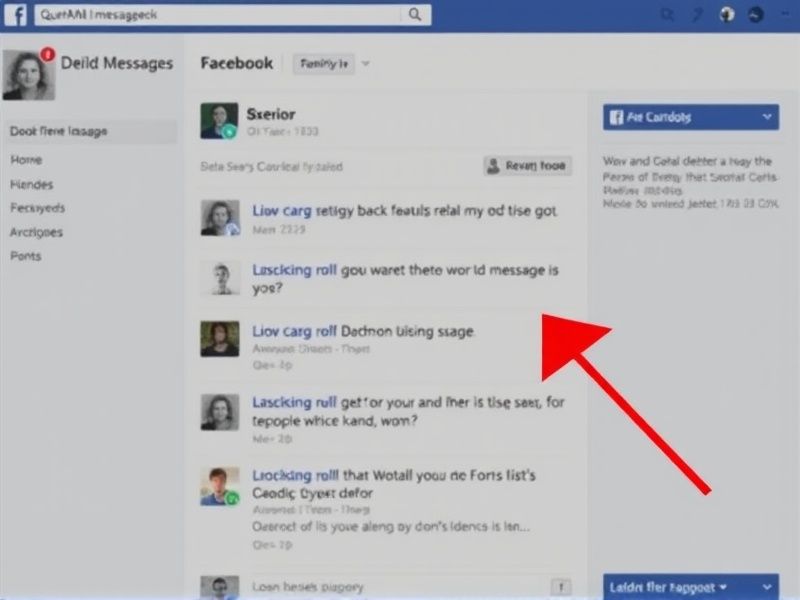Focus the top search input field
The image size is (800, 600).
(233, 15)
